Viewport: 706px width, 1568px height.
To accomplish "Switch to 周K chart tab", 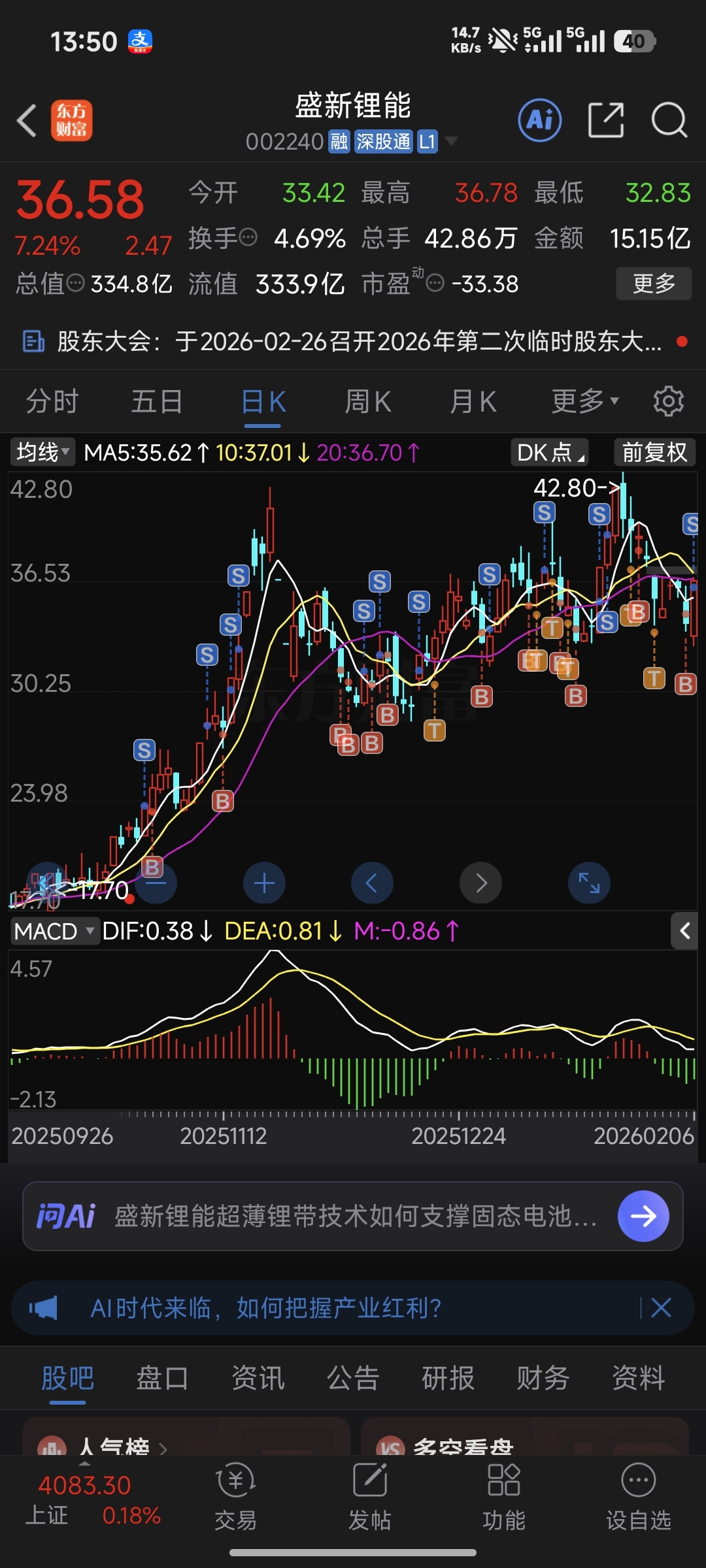I will (368, 401).
